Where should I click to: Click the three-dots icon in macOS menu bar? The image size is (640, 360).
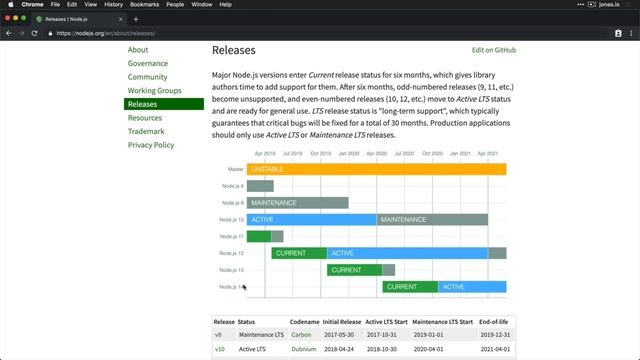580,4
